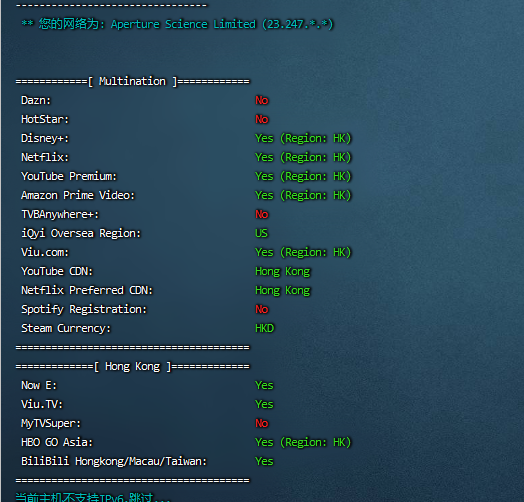The width and height of the screenshot is (524, 502).
Task: Click the Hong Kong section header
Action: (132, 367)
